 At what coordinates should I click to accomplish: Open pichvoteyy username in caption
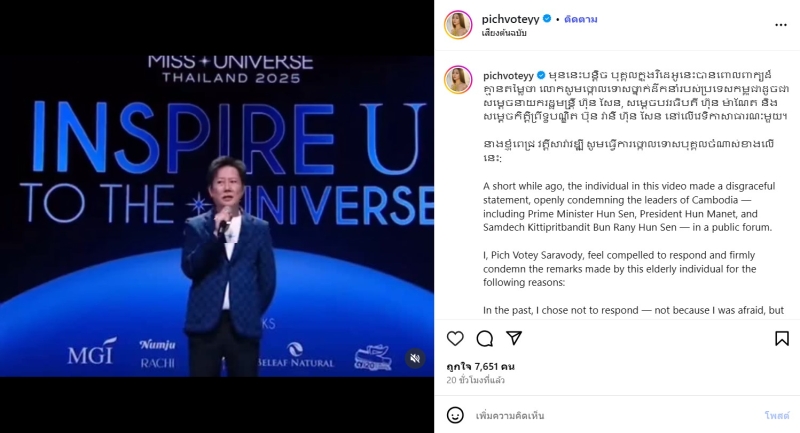coord(508,75)
